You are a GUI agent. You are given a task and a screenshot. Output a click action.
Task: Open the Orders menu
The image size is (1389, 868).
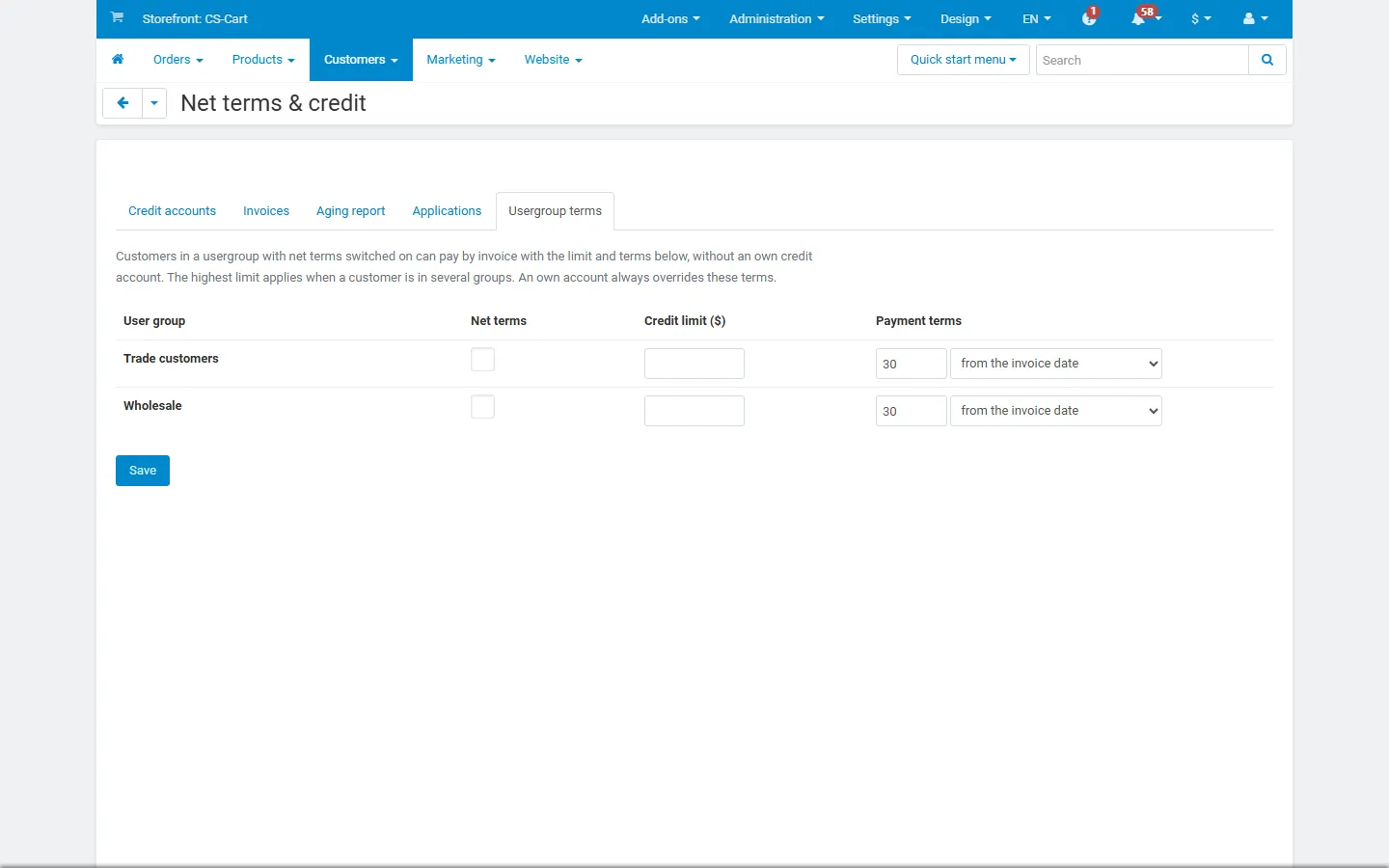pos(178,60)
